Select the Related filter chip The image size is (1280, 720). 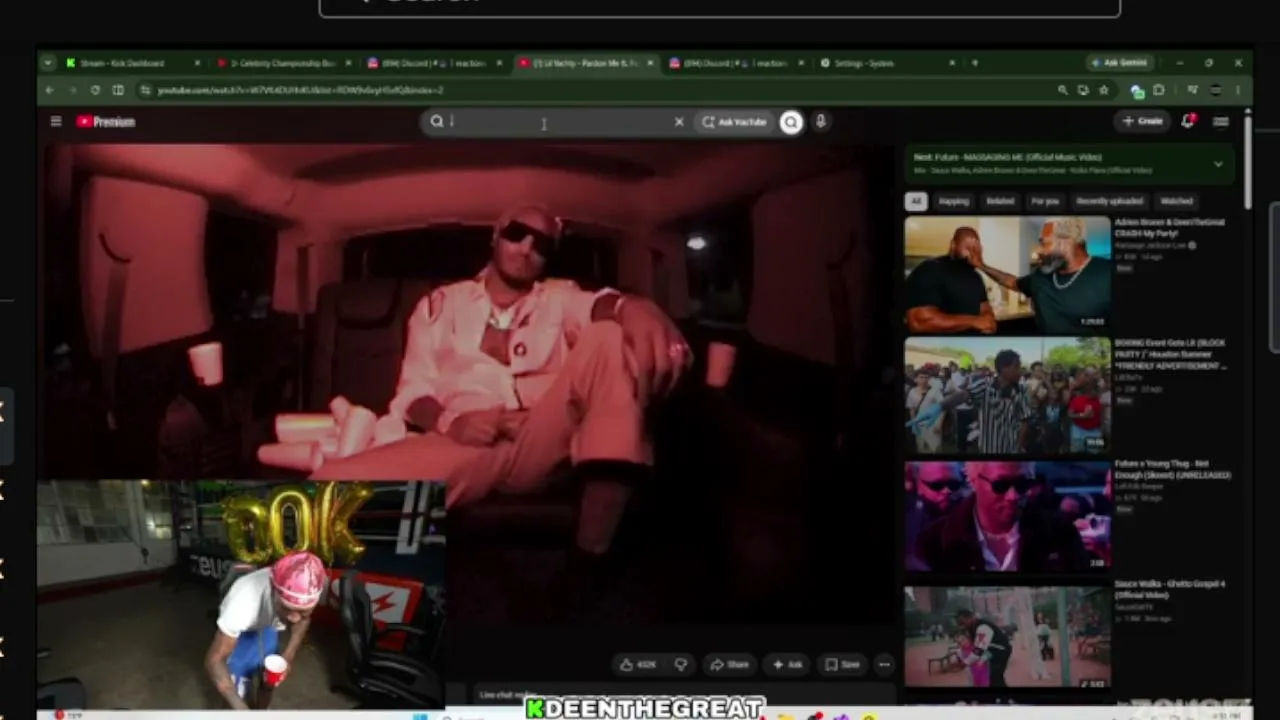1000,201
